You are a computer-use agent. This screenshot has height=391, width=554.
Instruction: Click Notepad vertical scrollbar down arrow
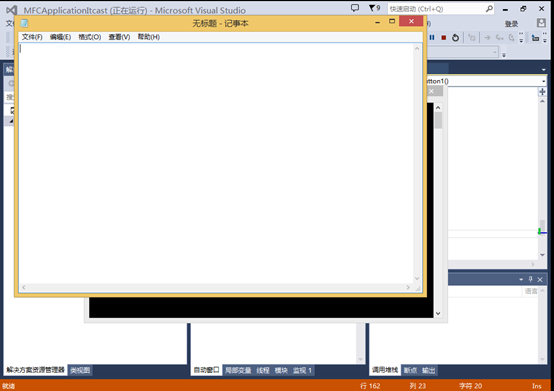pyautogui.click(x=417, y=278)
